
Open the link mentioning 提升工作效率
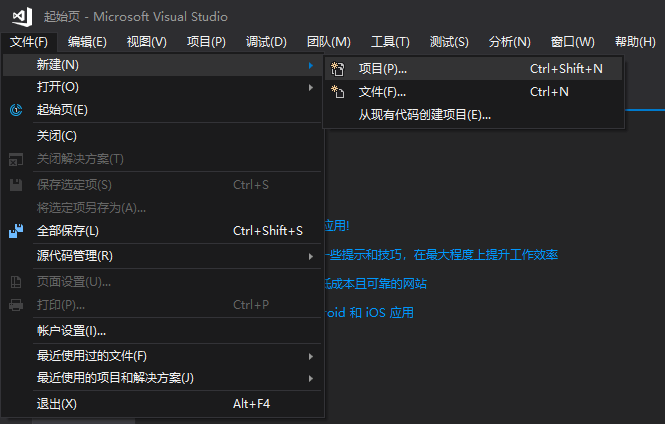point(441,255)
